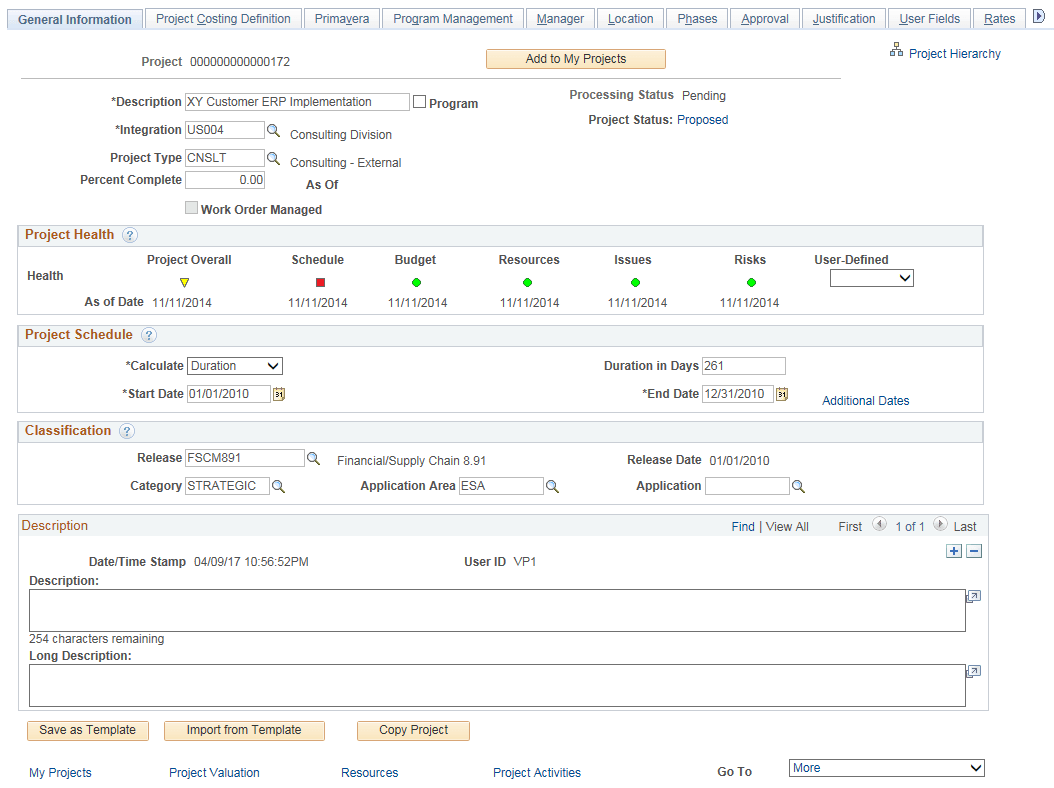1054x788 pixels.
Task: Switch to the Approval tab
Action: click(764, 18)
